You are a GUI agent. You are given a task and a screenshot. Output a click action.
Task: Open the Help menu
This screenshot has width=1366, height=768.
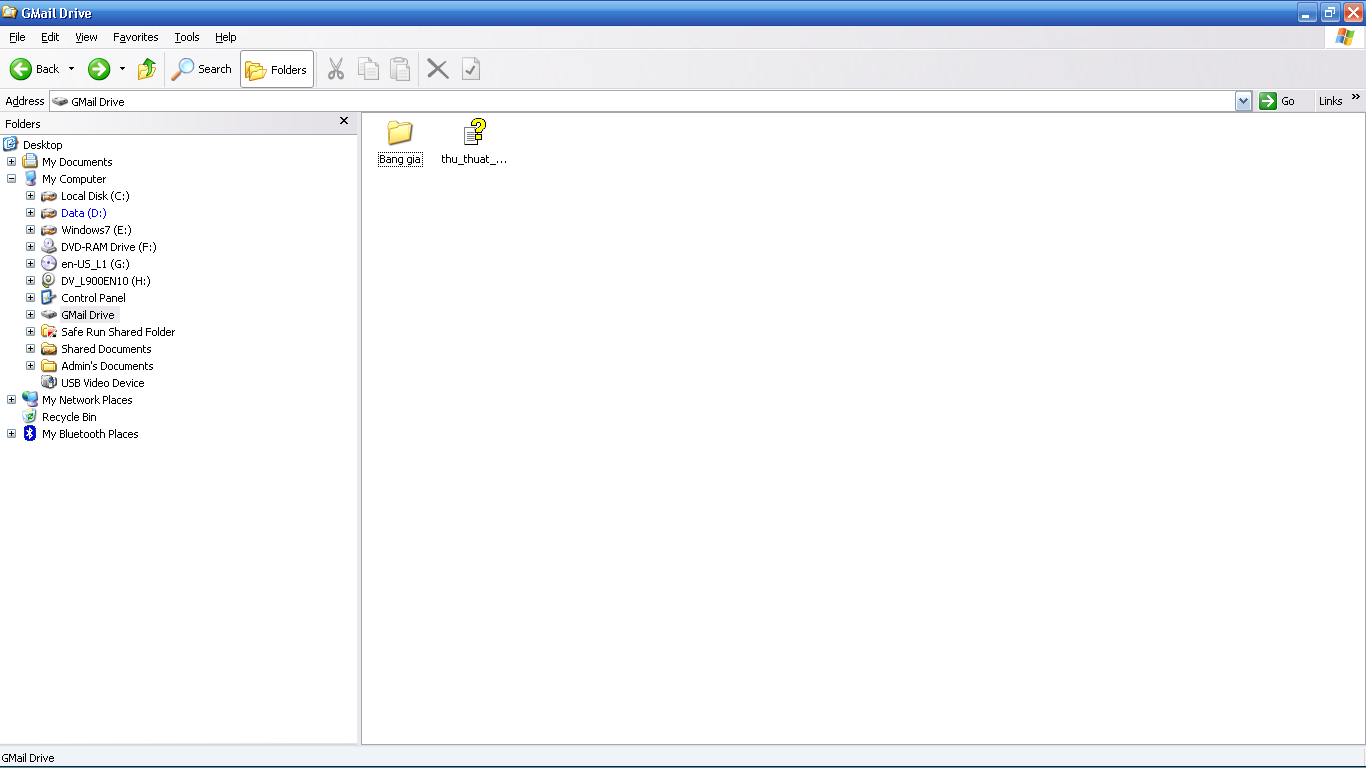[x=226, y=37]
